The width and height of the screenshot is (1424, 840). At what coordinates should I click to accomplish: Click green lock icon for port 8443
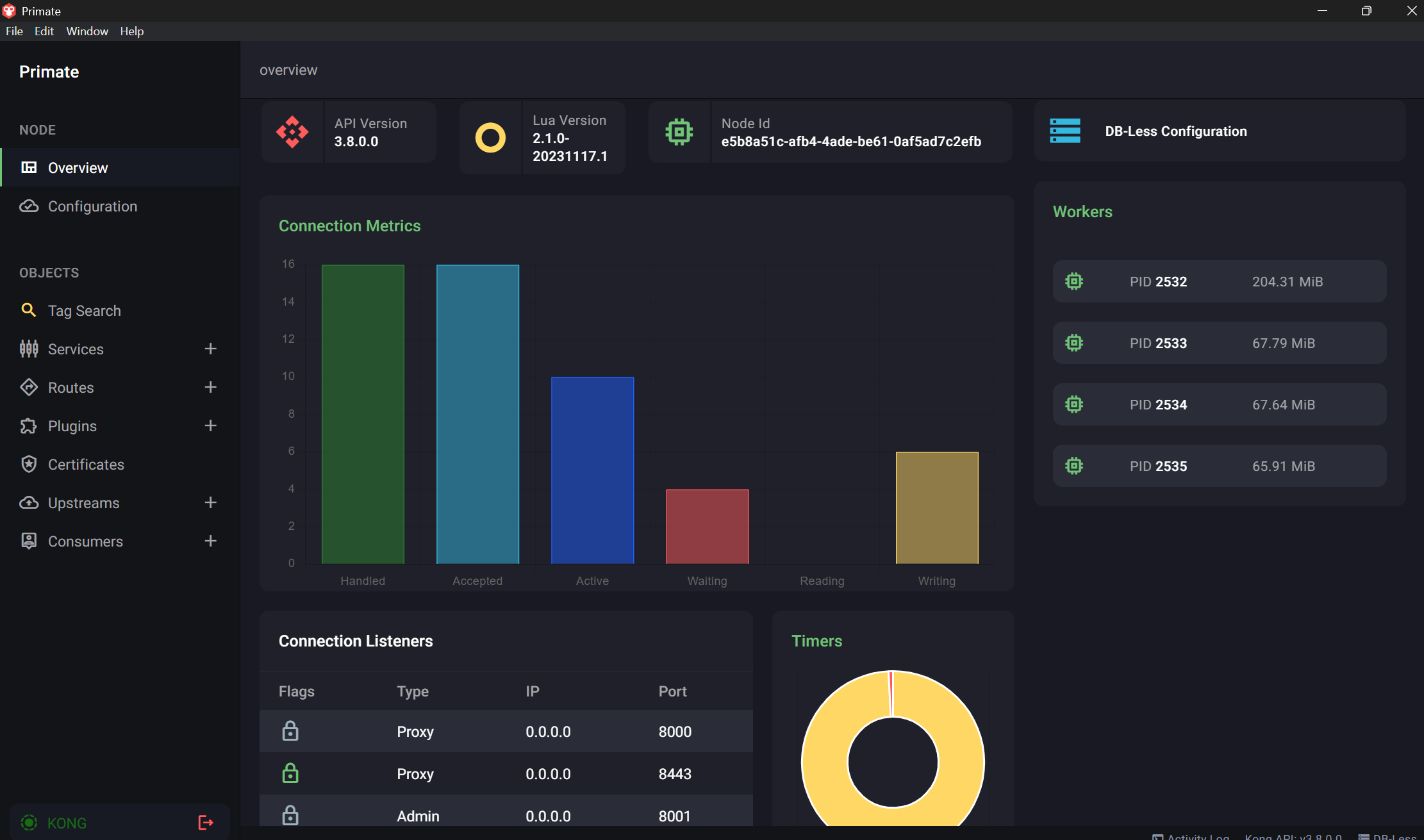290,773
